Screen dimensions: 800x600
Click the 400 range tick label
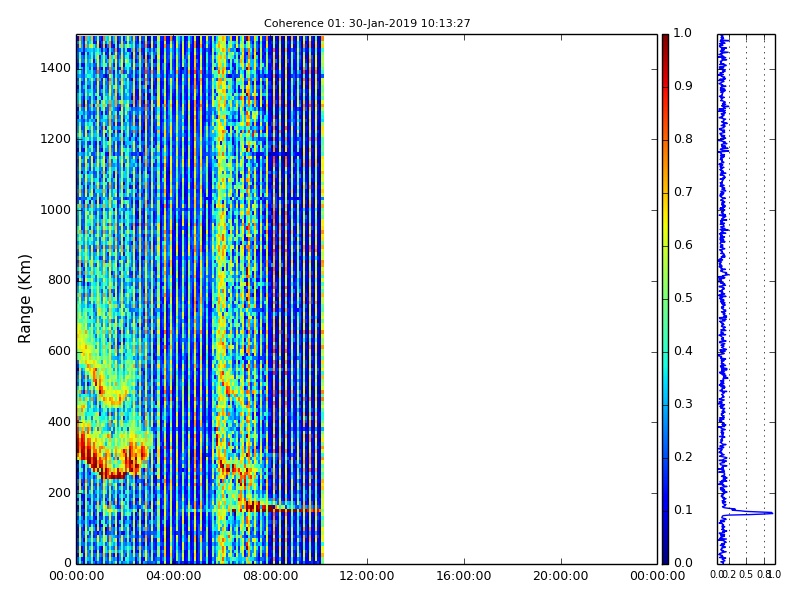coord(59,422)
